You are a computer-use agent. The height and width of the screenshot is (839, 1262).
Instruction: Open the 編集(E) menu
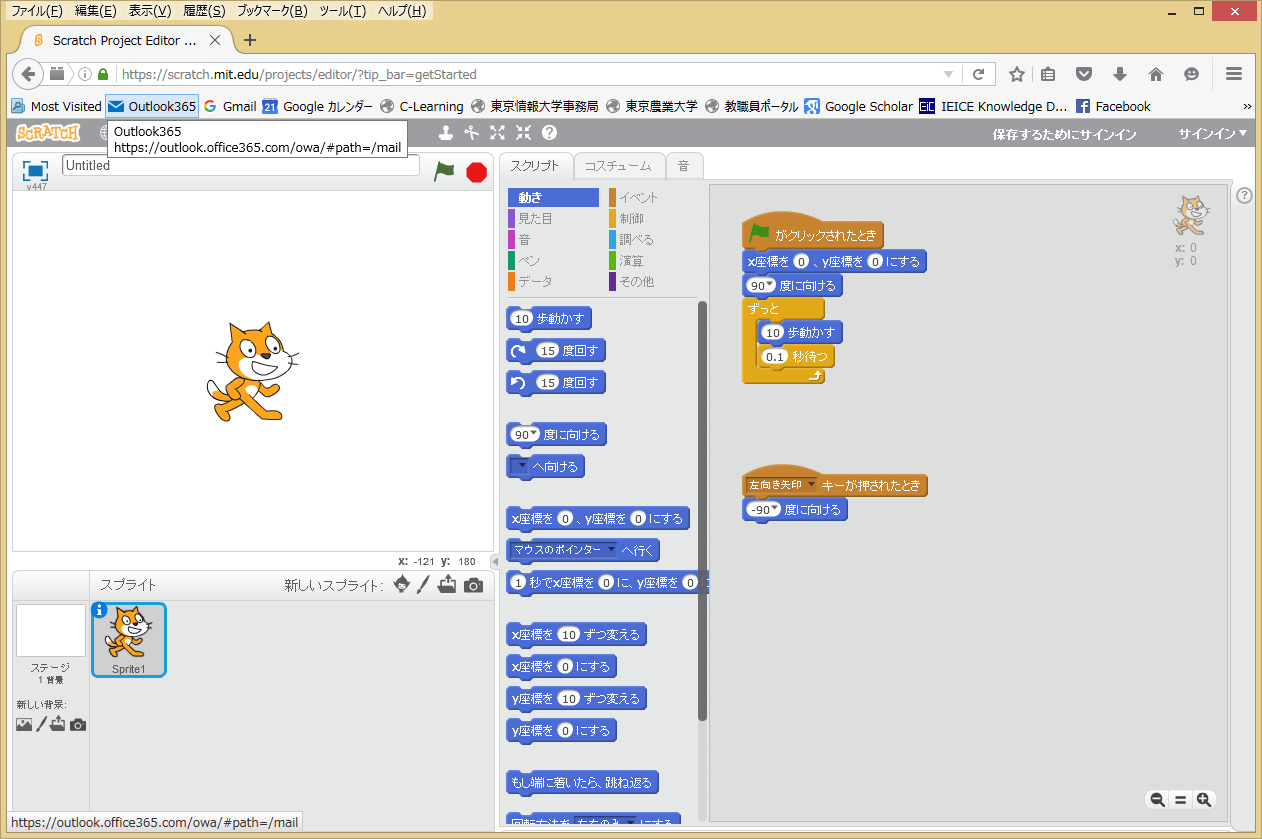96,11
